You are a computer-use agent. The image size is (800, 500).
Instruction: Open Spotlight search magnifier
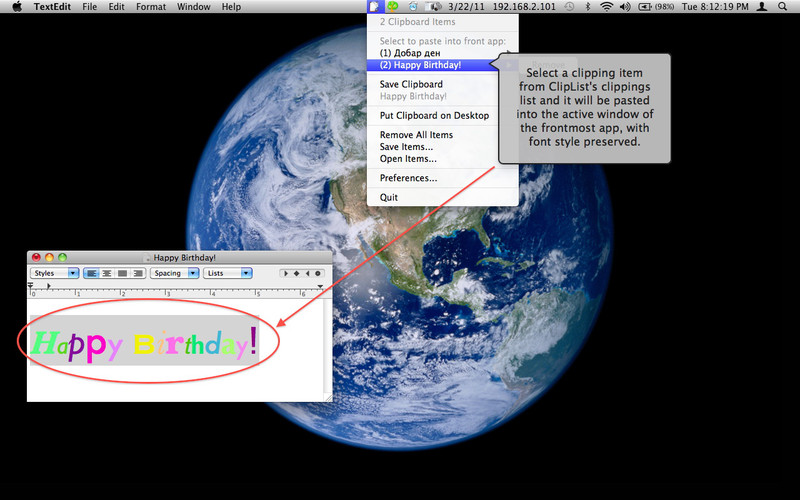(782, 7)
